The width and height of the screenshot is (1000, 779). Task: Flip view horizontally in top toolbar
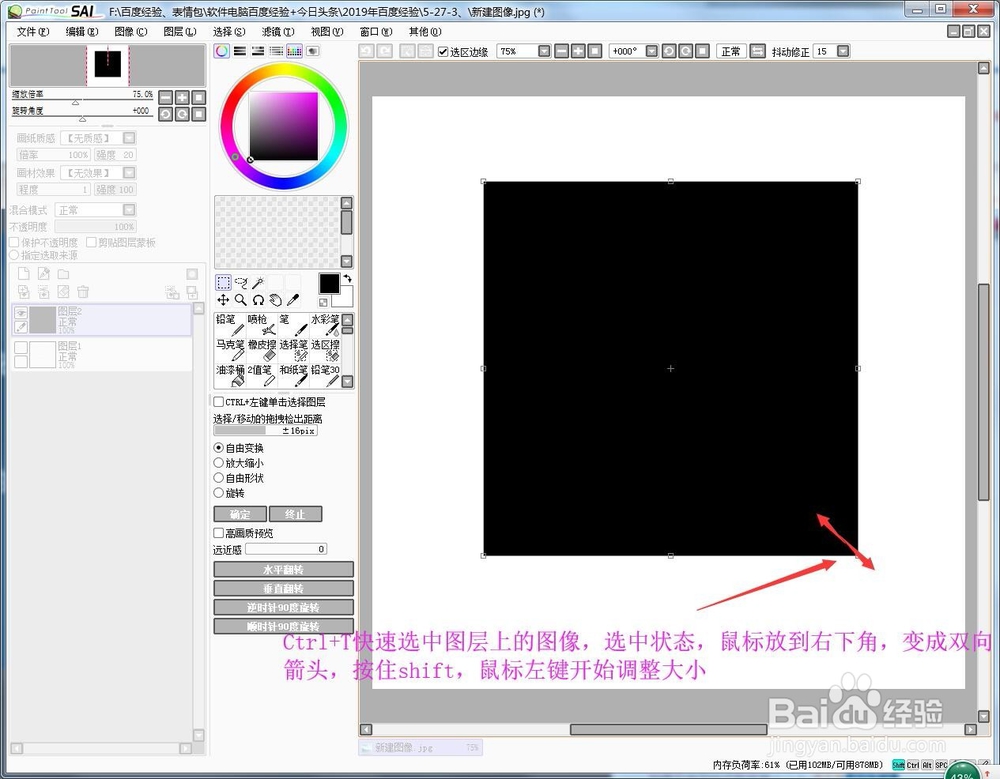pyautogui.click(x=757, y=51)
